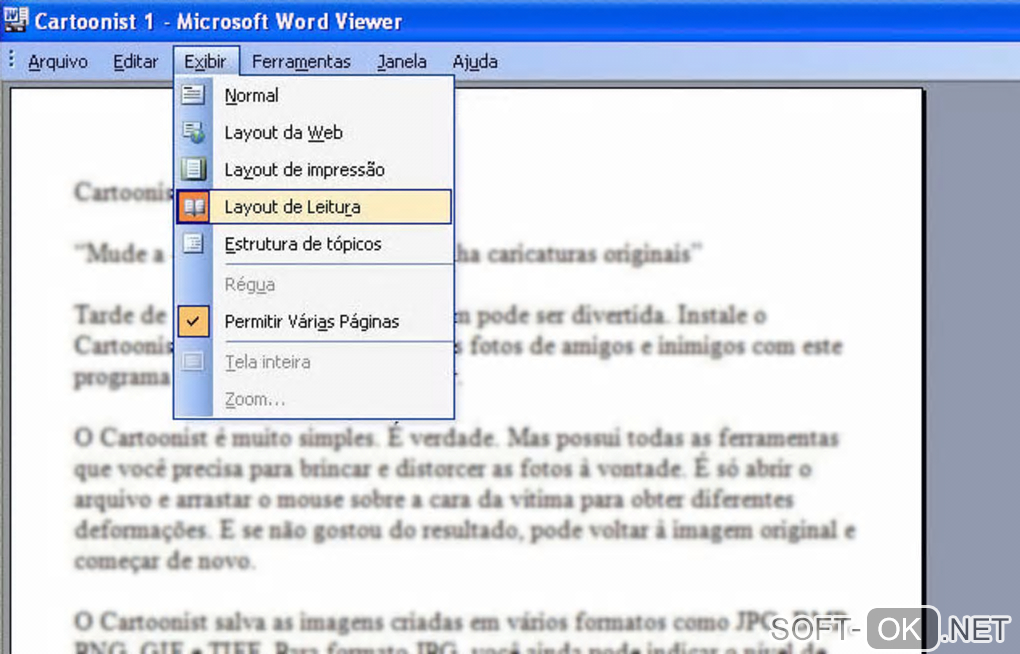Screen dimensions: 1020x654
Task: Toggle the Permitir Várias Páginas checkmark
Action: (193, 321)
